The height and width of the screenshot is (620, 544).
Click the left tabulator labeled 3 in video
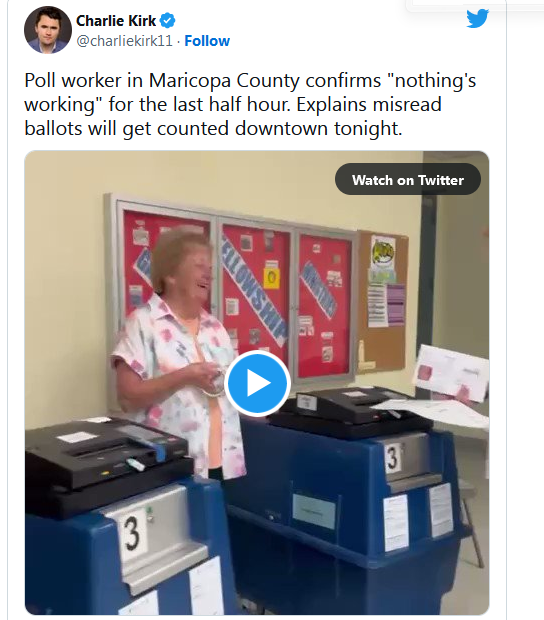[x=119, y=514]
